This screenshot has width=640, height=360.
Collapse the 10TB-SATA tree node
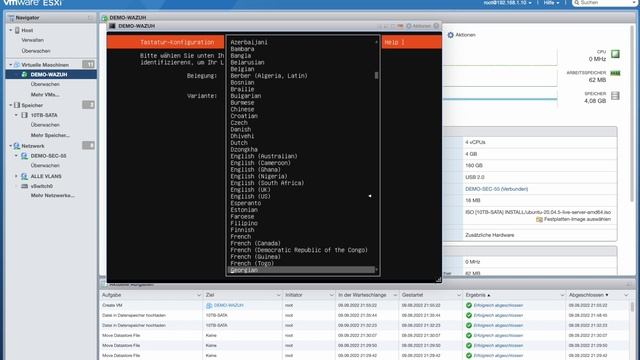click(x=16, y=115)
